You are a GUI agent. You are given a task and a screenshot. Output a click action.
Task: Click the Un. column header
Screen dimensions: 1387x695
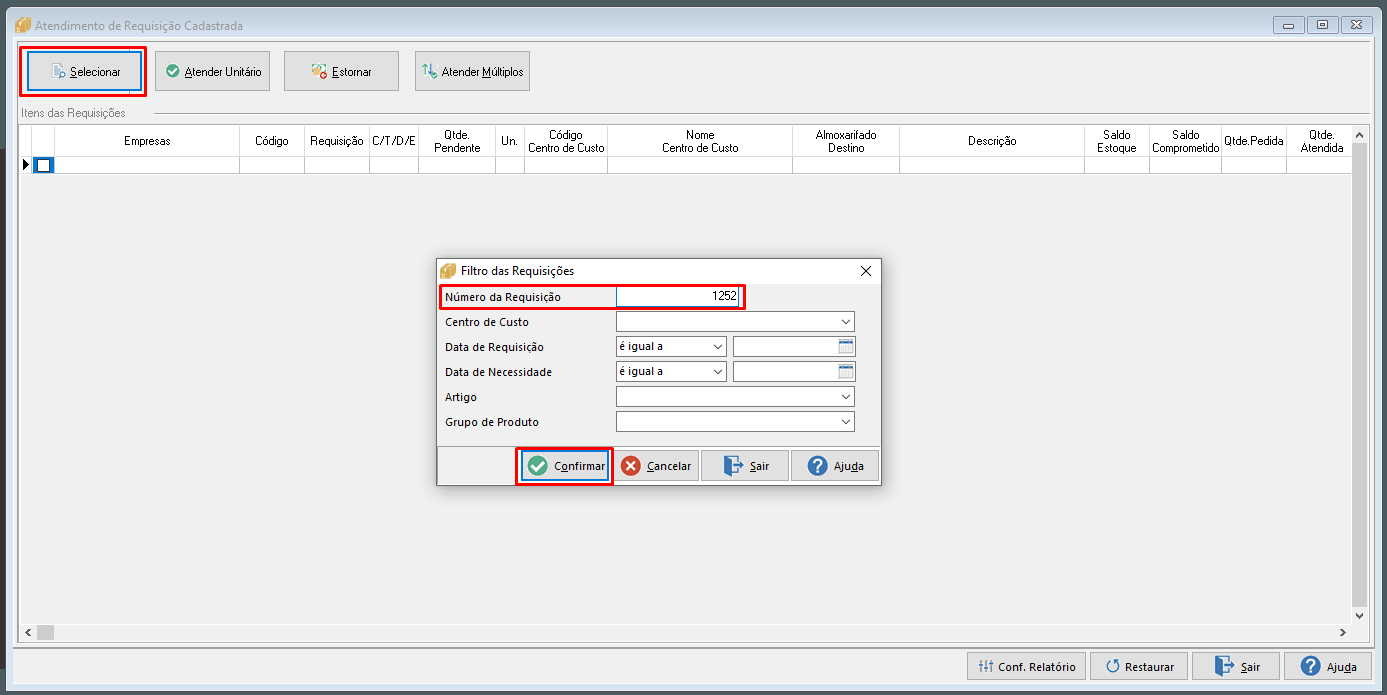tap(510, 141)
